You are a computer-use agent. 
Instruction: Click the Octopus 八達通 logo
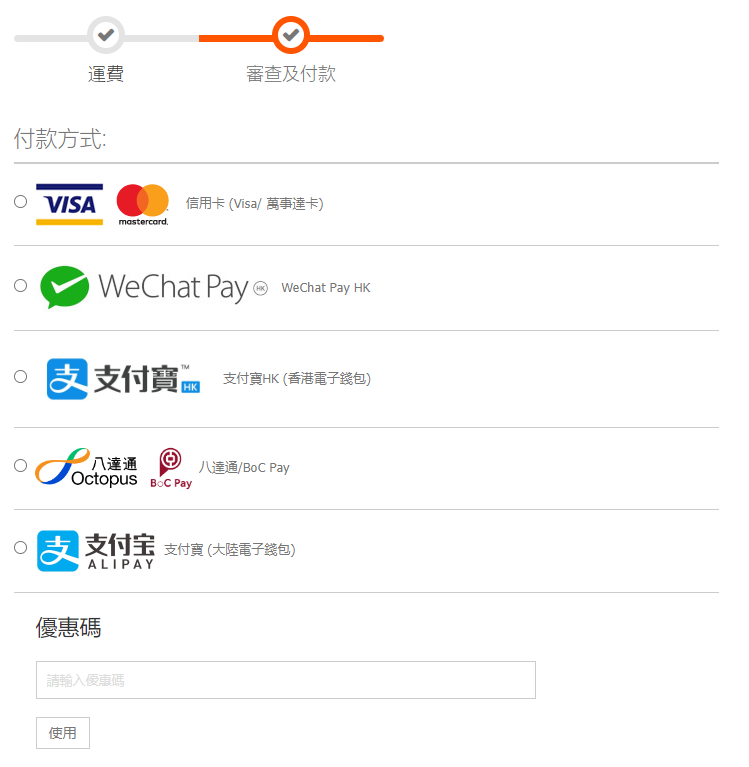pos(87,467)
